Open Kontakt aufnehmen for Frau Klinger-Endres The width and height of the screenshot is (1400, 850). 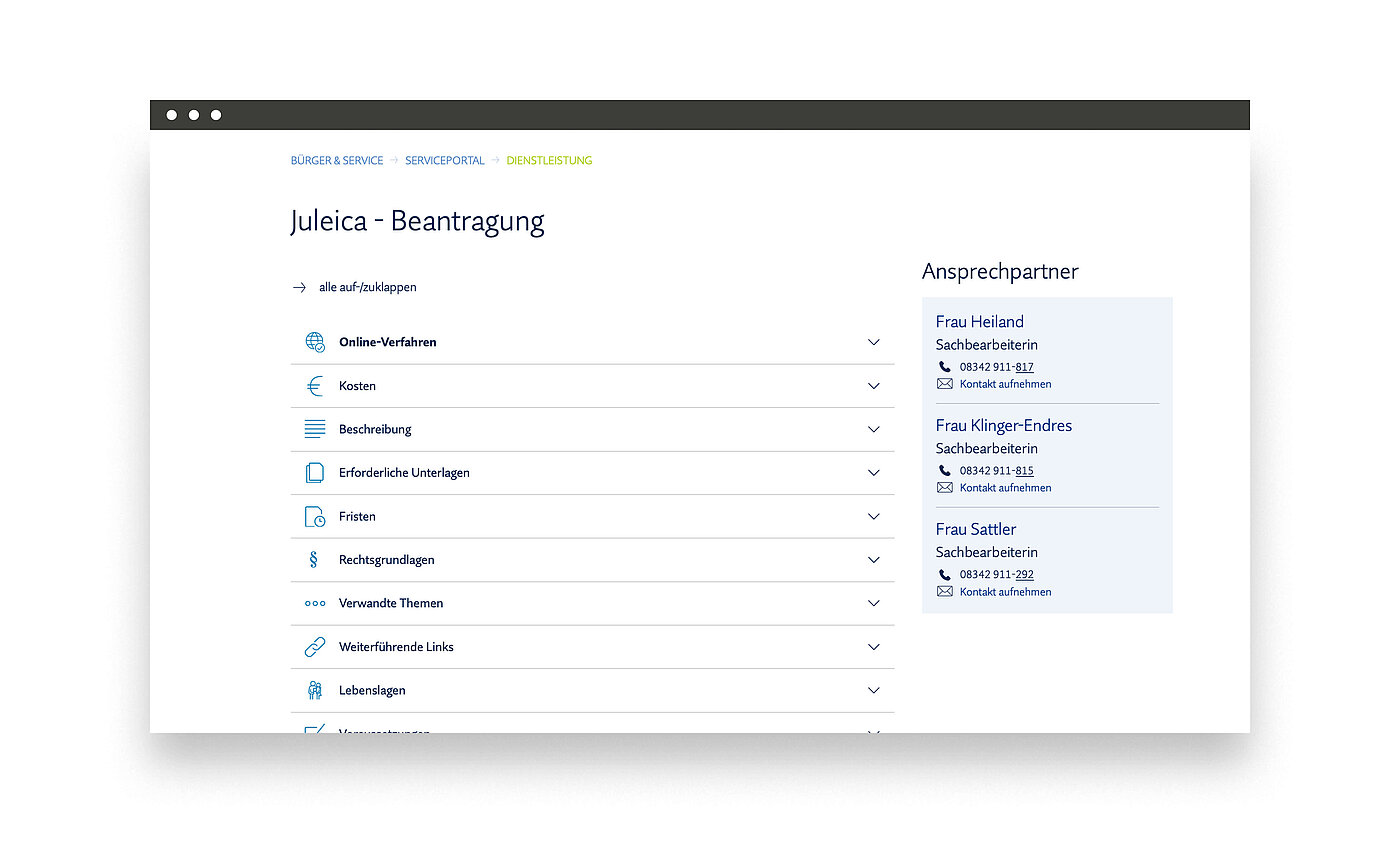[x=1006, y=488]
